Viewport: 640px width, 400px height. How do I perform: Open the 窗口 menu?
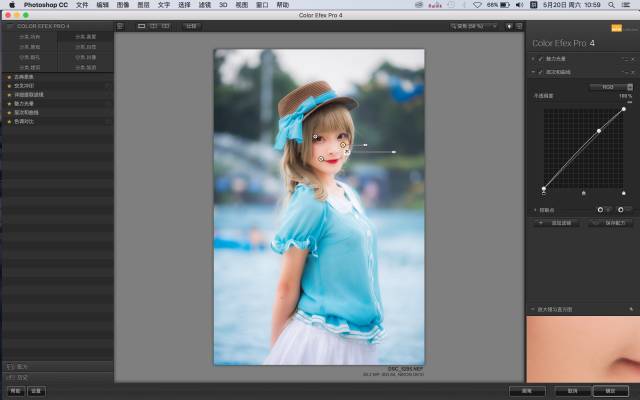262,5
